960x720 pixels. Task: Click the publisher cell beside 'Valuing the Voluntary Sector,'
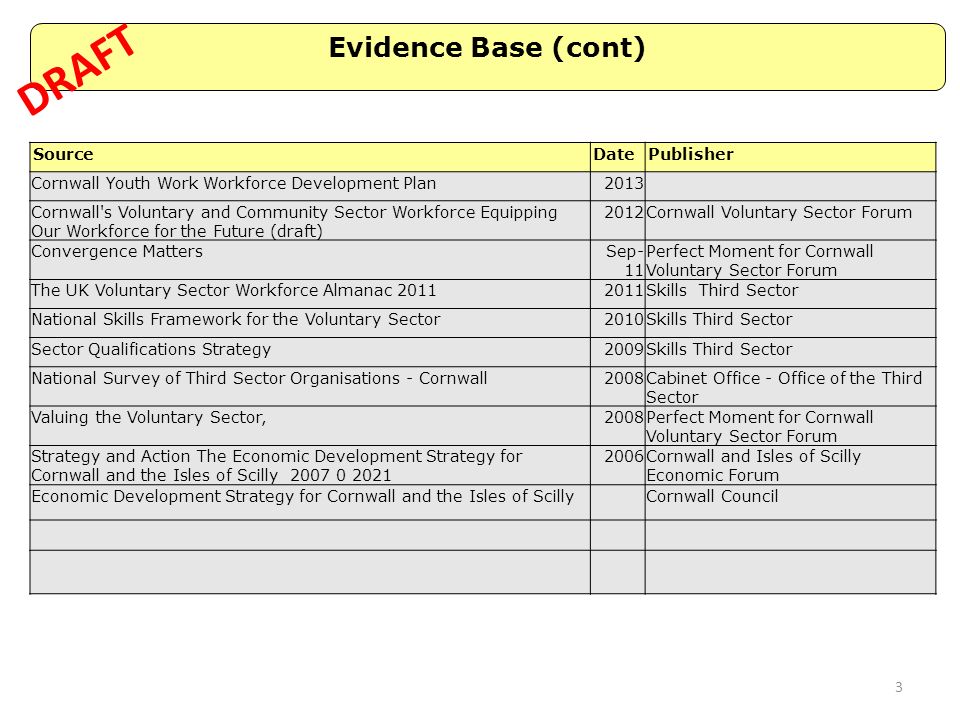(790, 426)
